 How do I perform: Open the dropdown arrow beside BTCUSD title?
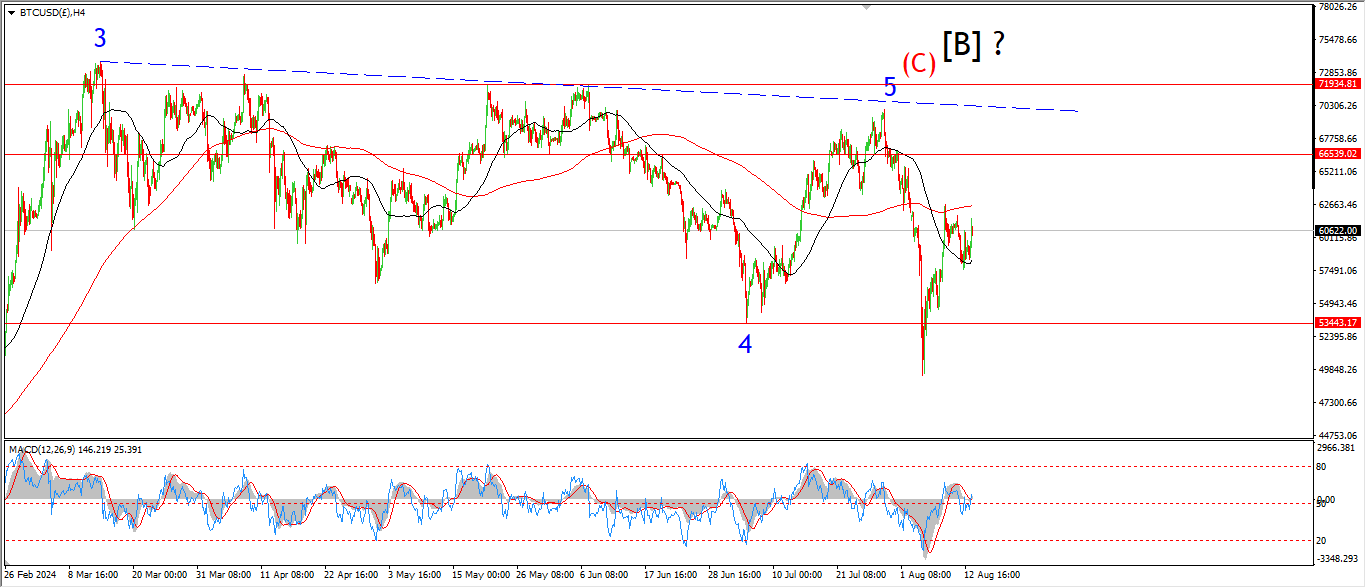point(11,13)
